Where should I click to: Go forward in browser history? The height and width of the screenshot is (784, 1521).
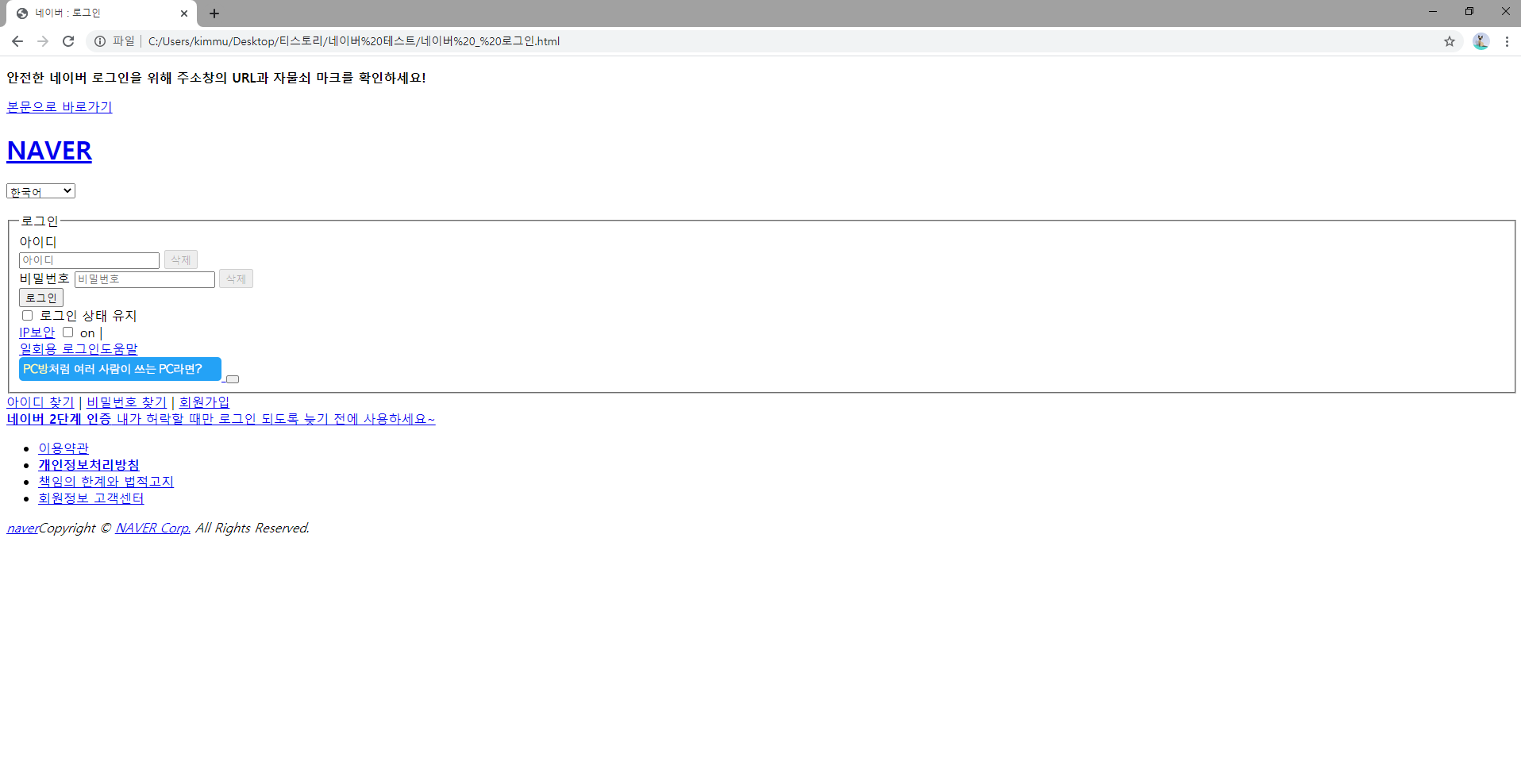(43, 41)
